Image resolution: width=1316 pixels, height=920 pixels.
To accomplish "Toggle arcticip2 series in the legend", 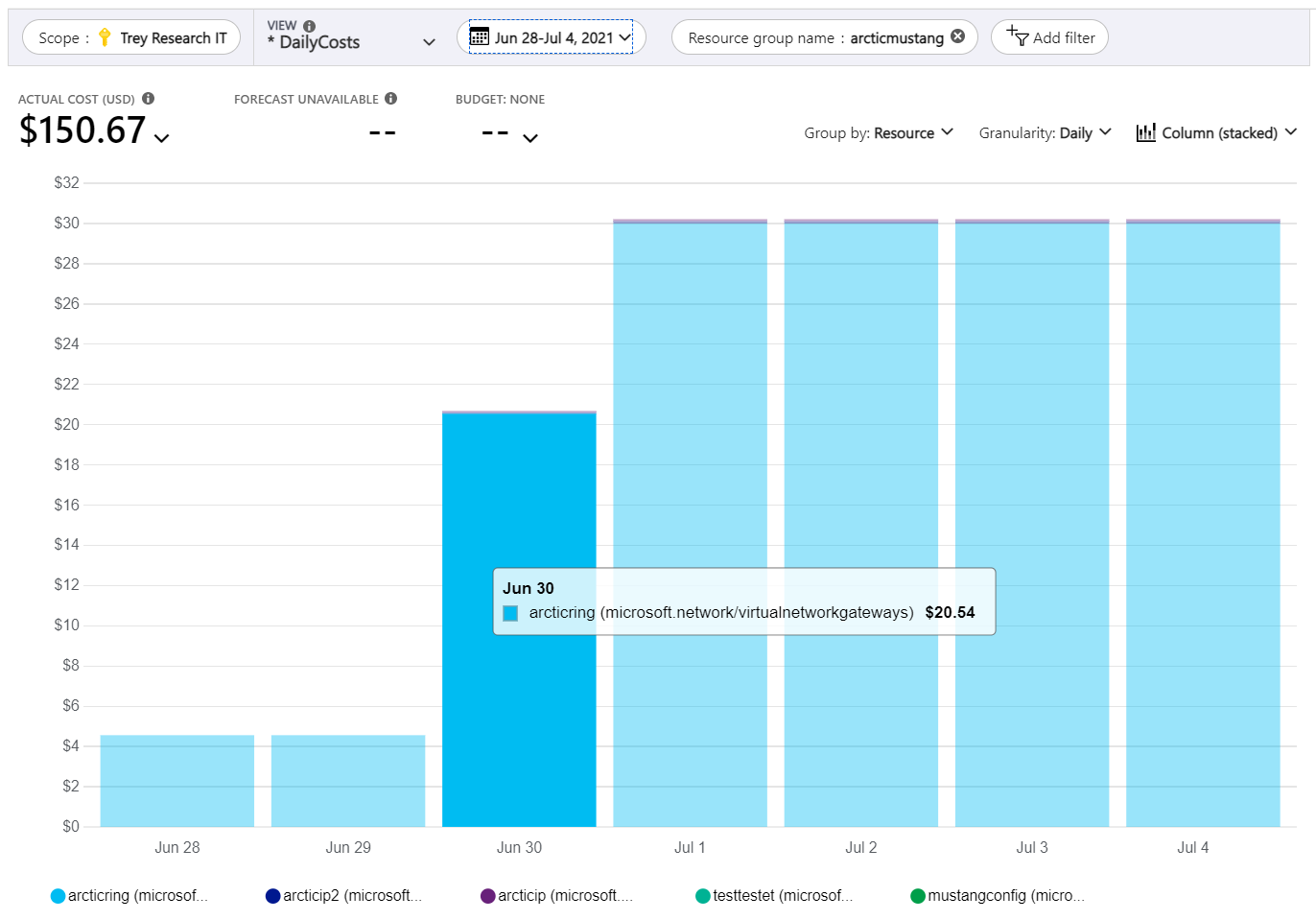I will pos(343,895).
